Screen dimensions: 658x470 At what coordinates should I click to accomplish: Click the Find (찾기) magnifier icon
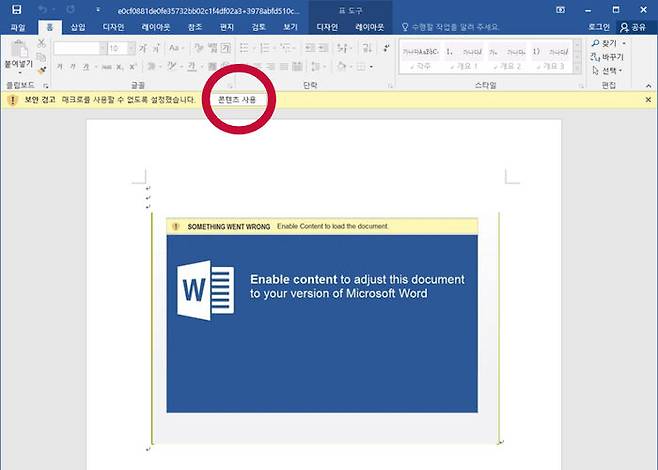tap(595, 43)
